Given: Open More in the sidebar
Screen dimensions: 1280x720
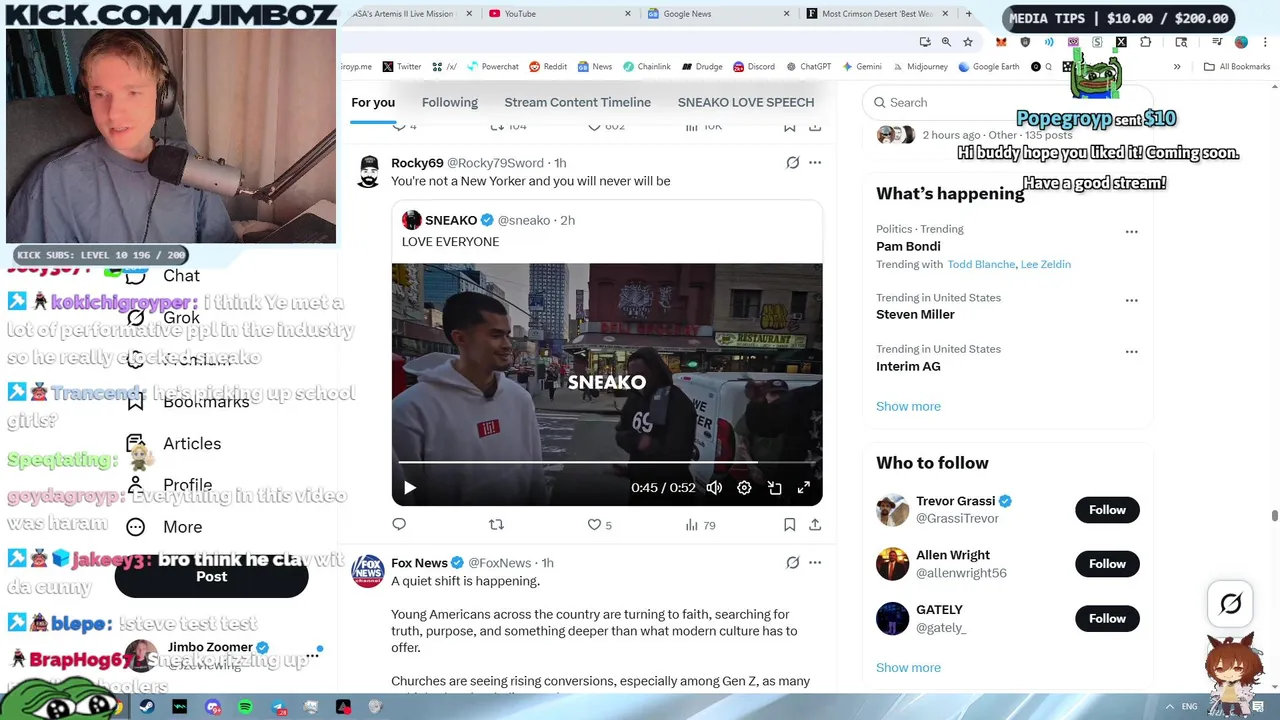Looking at the screenshot, I should (x=164, y=526).
